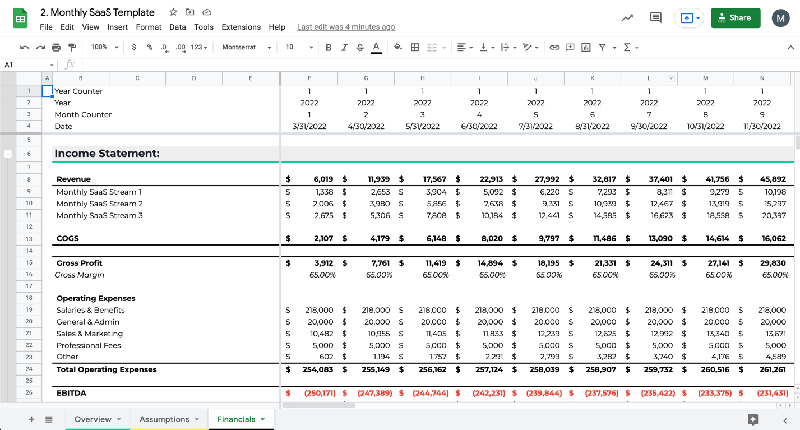Toggle italic text formatting

[343, 46]
